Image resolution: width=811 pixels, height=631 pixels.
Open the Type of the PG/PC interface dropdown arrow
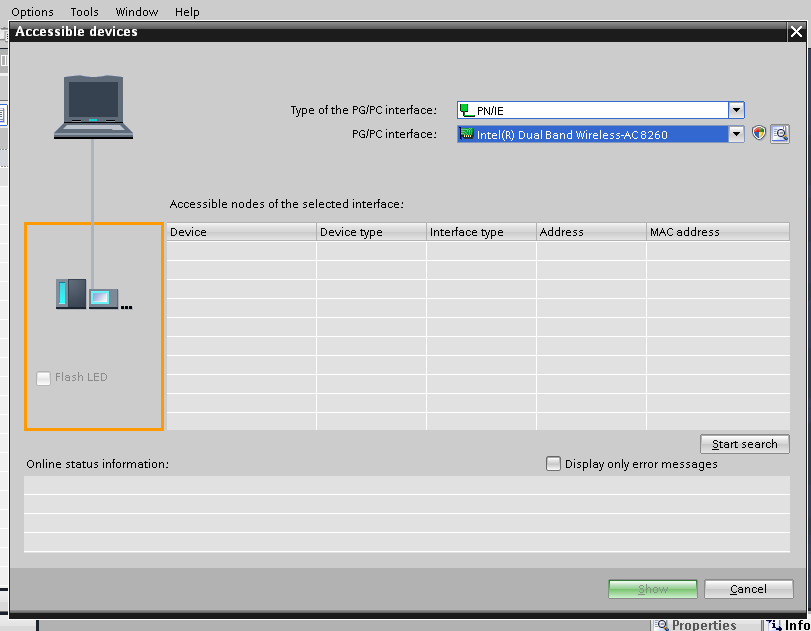[736, 110]
